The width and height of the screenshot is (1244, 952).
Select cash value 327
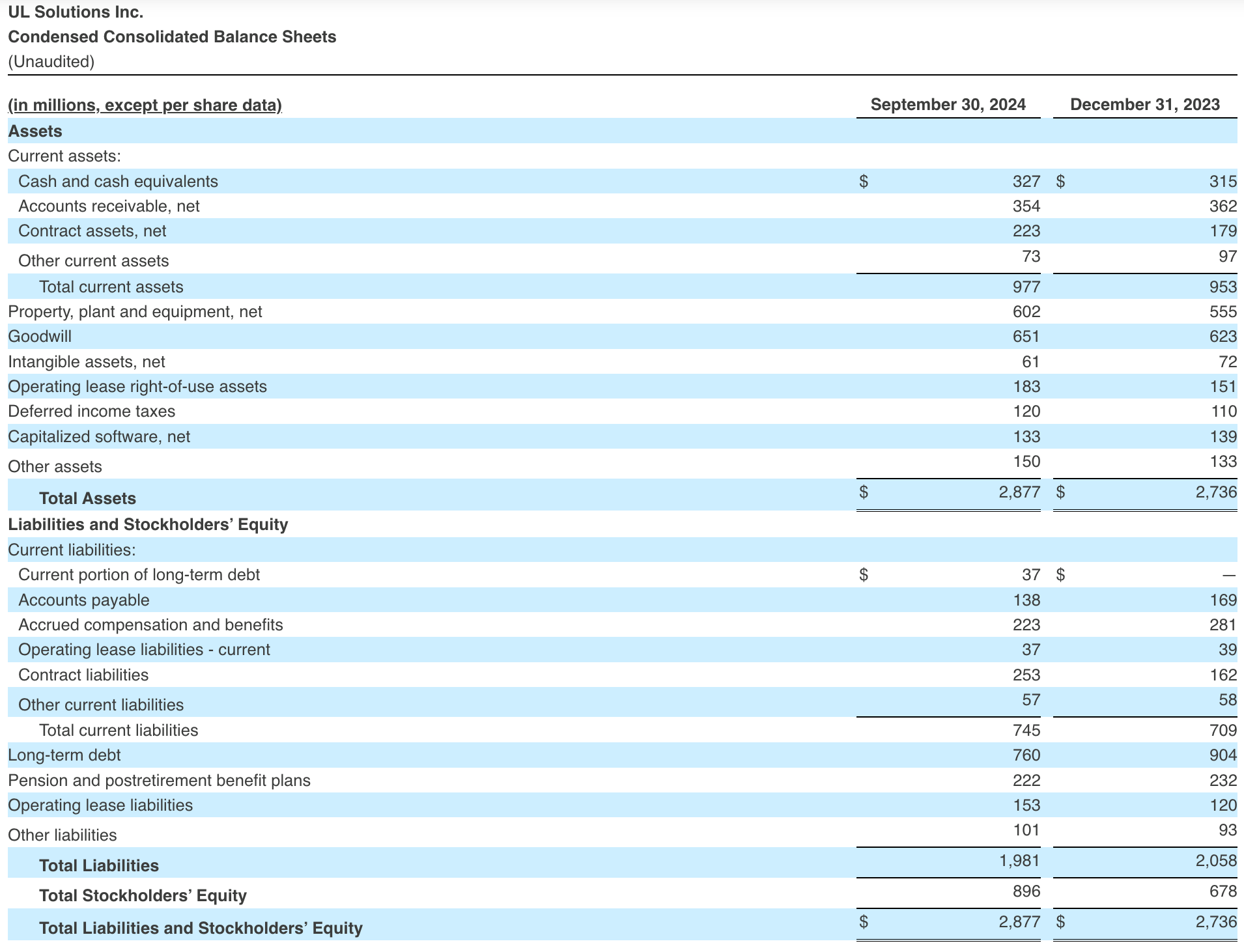(1026, 181)
